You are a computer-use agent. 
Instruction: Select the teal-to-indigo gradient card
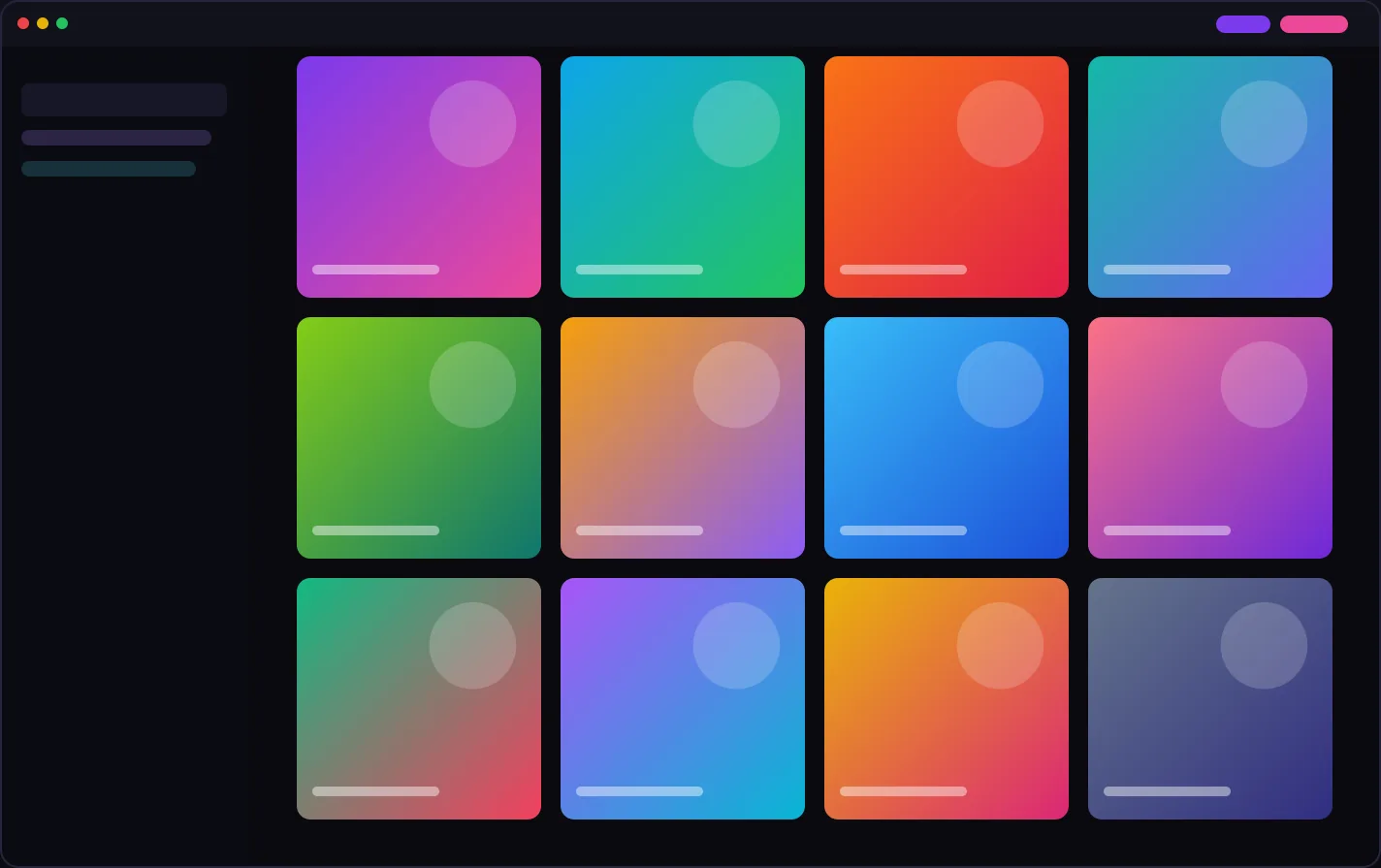tap(1210, 177)
